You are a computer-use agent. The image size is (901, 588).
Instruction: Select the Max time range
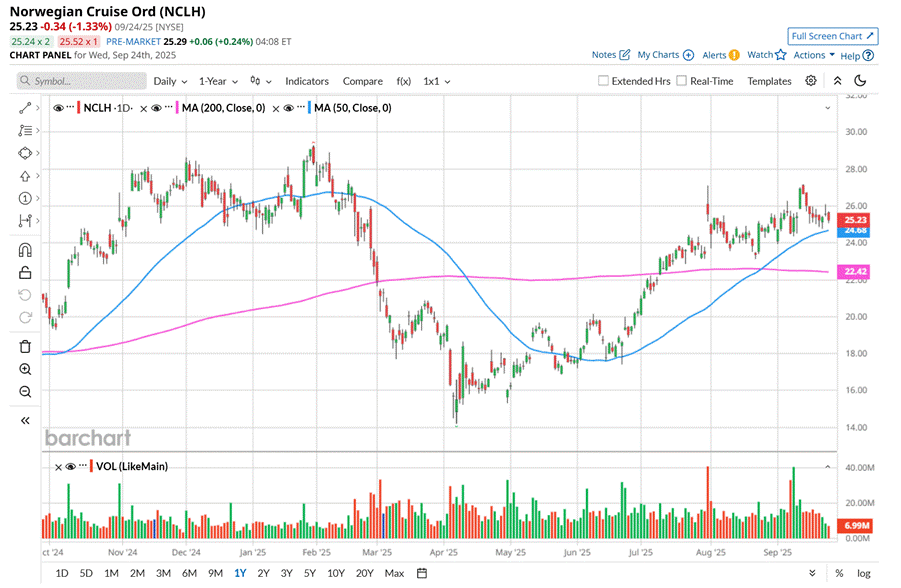pos(394,573)
